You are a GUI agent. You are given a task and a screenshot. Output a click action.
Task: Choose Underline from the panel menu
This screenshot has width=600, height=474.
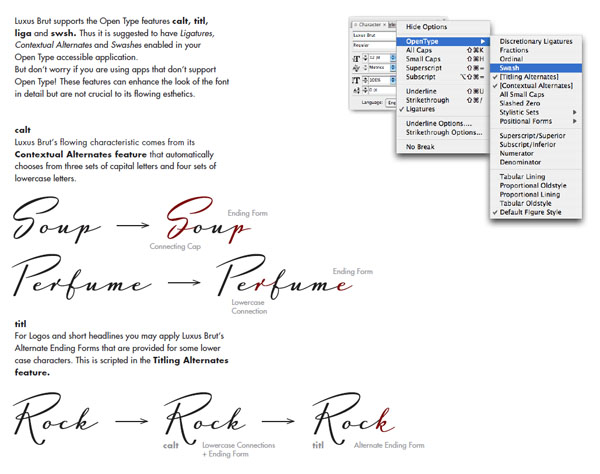[x=443, y=91]
